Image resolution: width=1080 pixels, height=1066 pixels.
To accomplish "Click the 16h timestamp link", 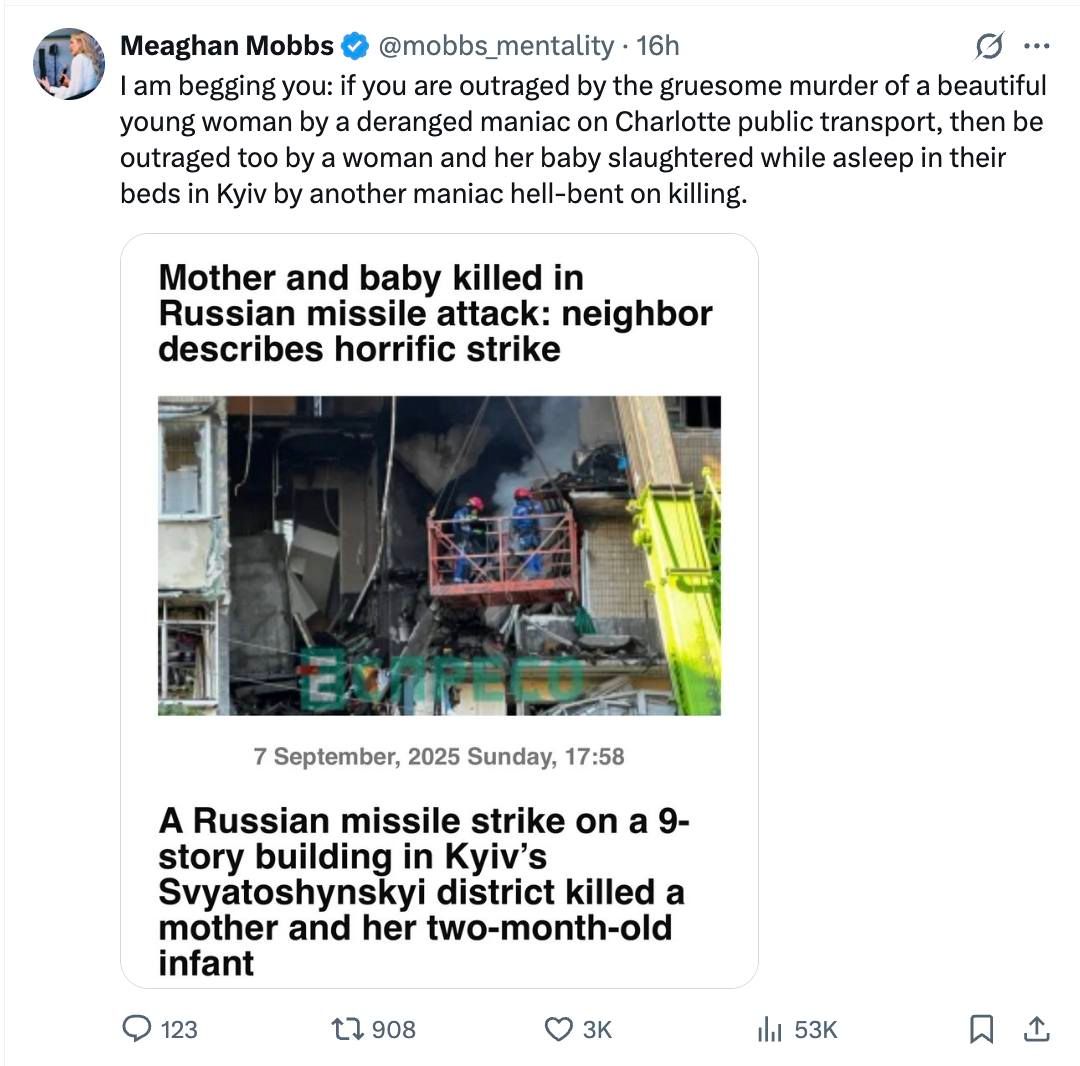I will point(658,46).
